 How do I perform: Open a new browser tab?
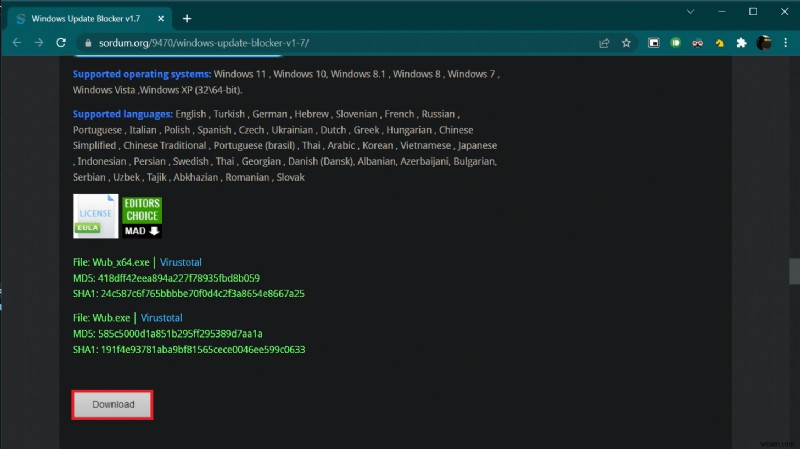tap(187, 19)
